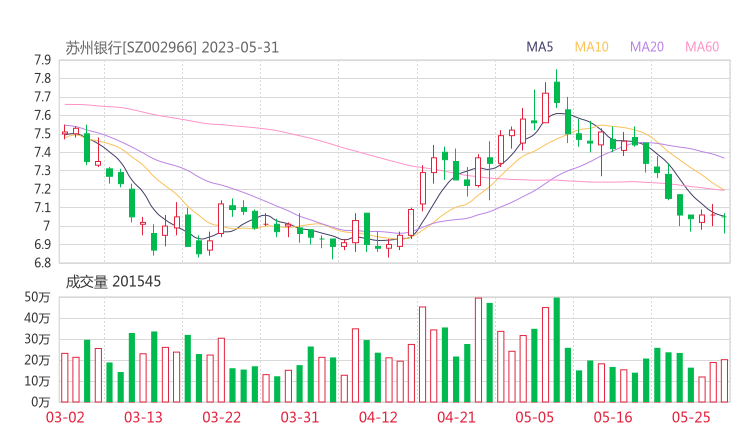This screenshot has height=440, width=740.
Task: Click the 50万 volume axis label
Action: pos(37,297)
